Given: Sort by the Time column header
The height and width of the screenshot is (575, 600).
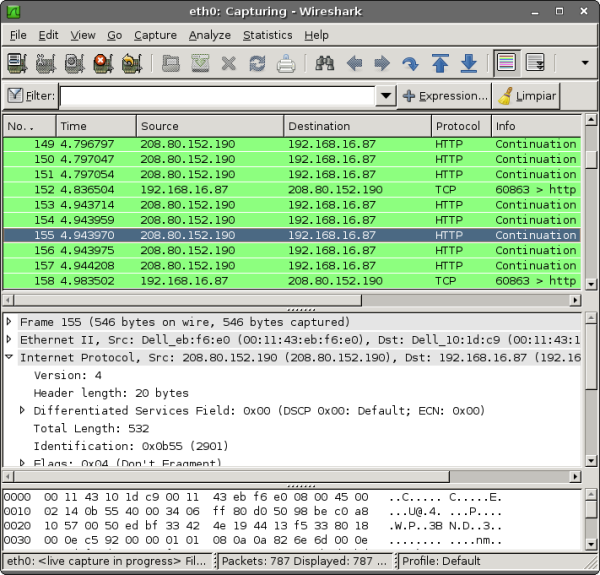Looking at the screenshot, I should (96, 126).
